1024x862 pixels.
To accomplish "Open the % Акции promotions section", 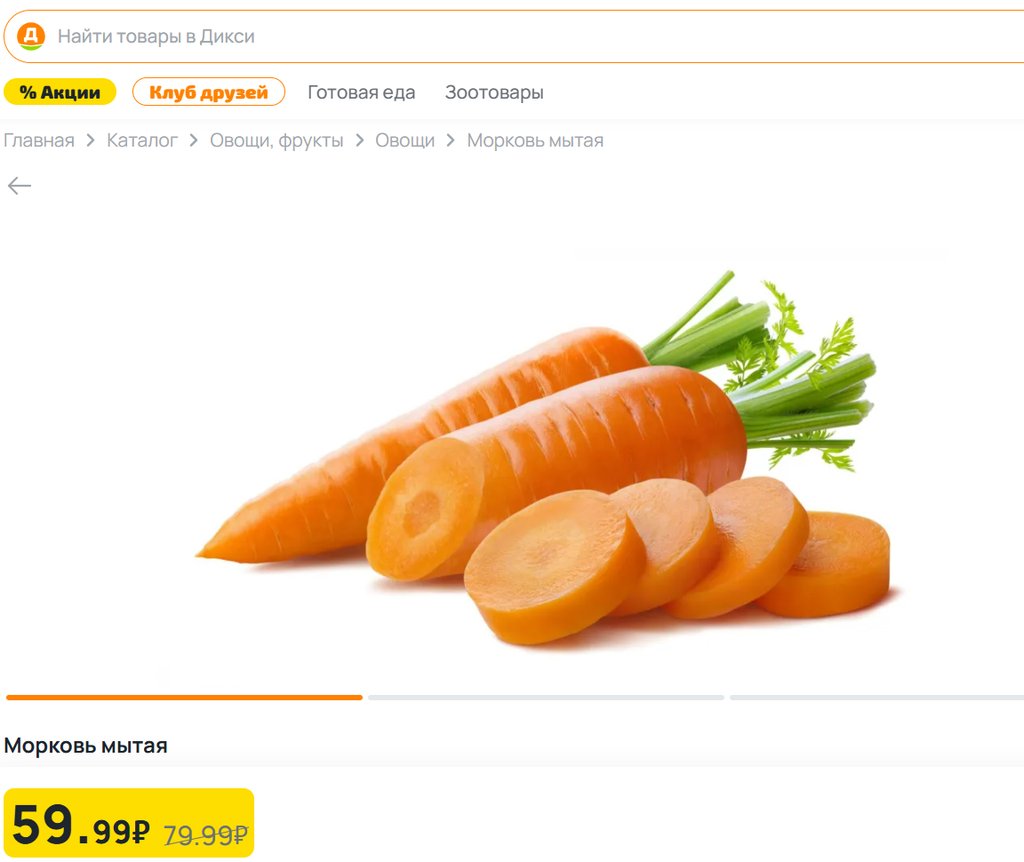I will point(60,92).
